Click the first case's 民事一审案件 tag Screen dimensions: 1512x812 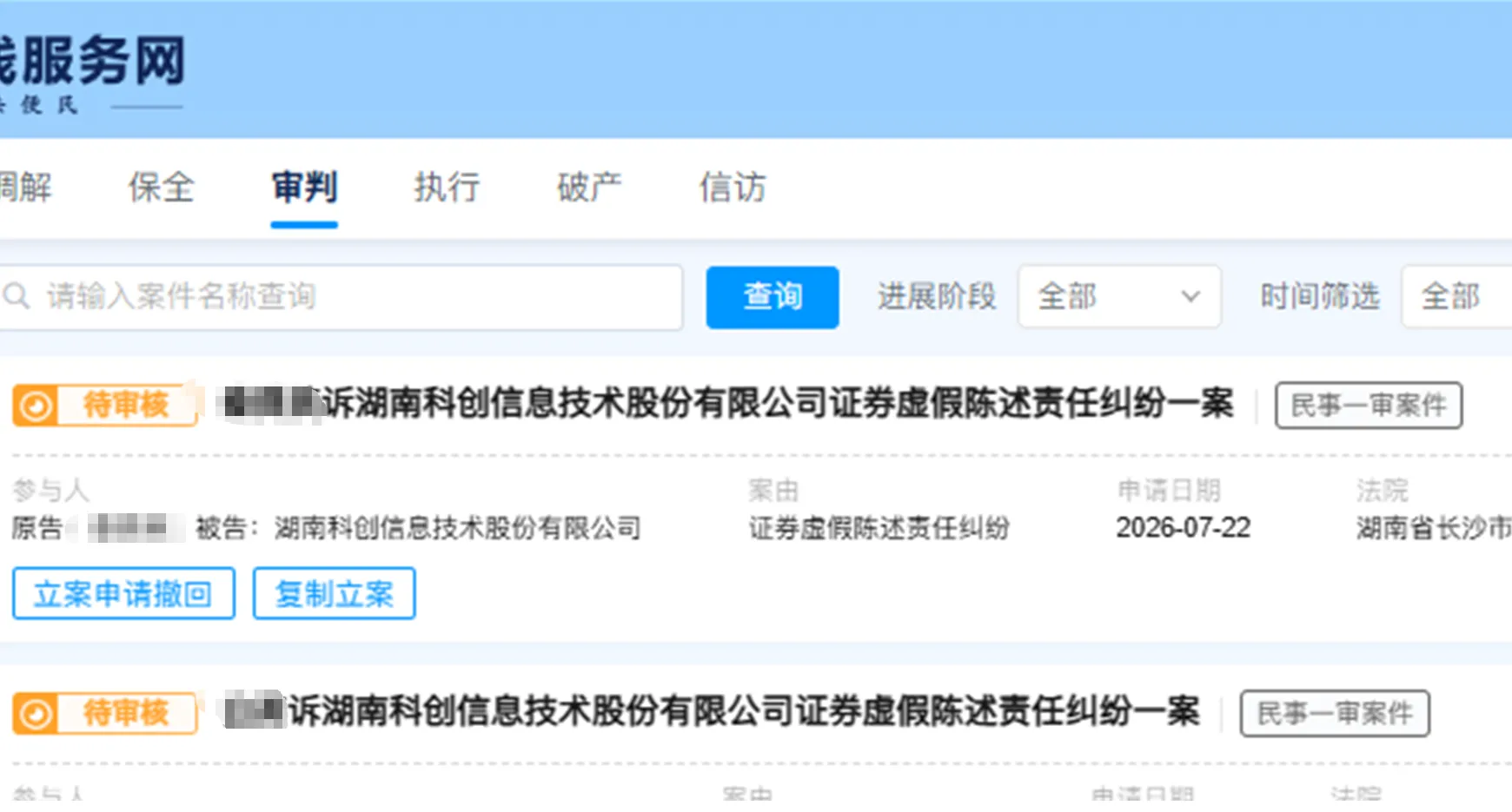click(x=1369, y=406)
